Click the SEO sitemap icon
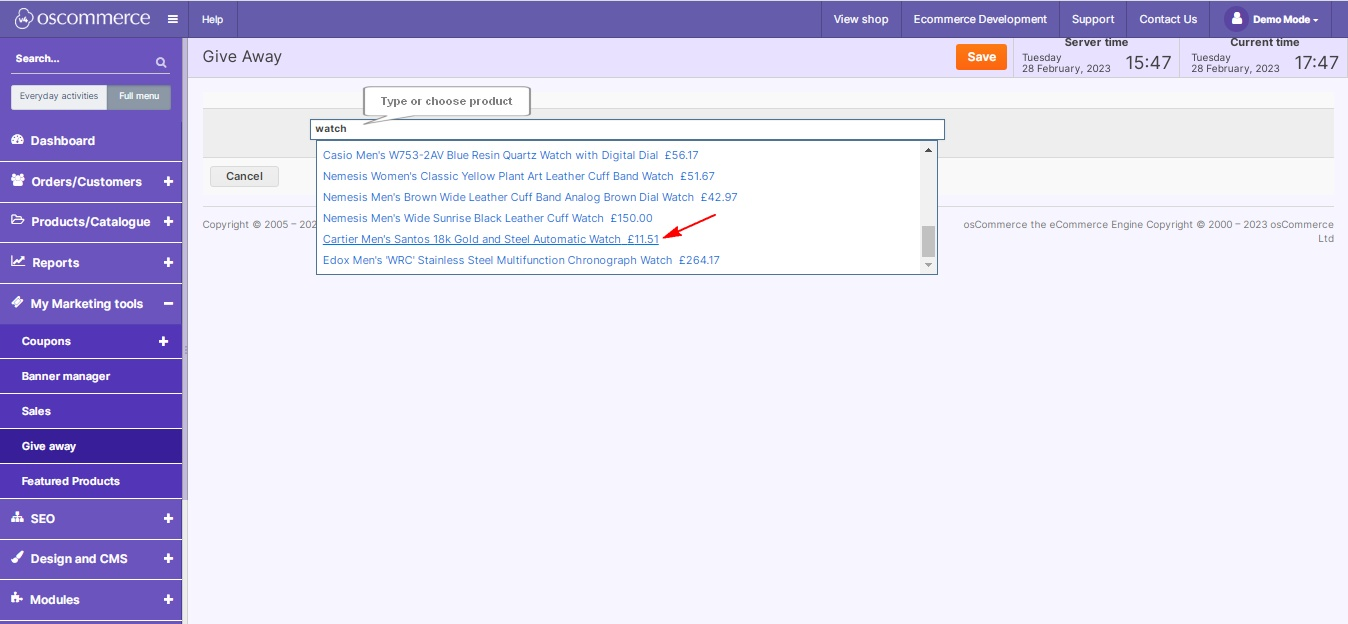This screenshot has width=1348, height=624. 17,518
